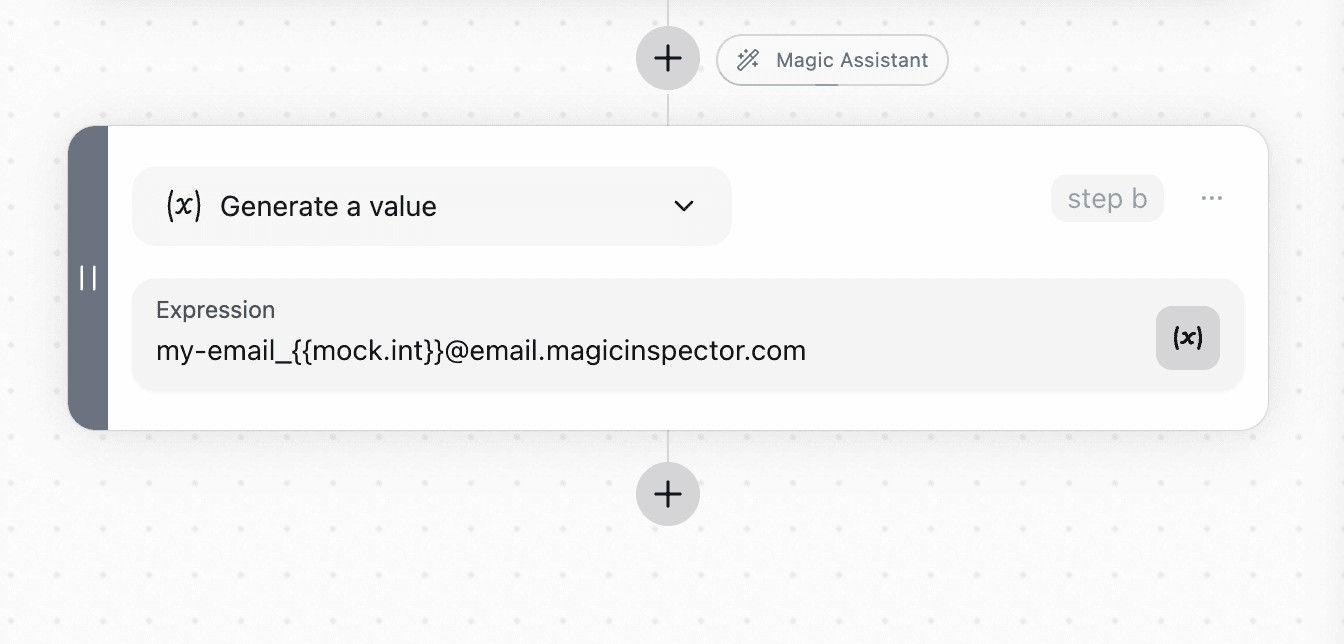Viewport: 1344px width, 644px height.
Task: Add a step with the upper plus button
Action: click(x=668, y=58)
